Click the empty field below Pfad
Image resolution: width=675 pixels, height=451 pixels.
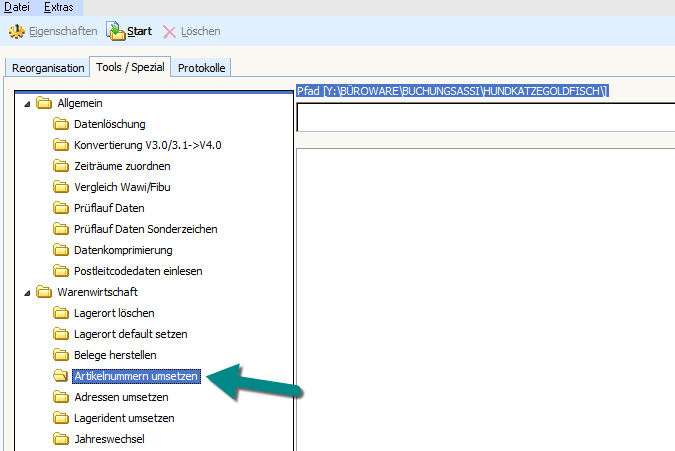[485, 117]
